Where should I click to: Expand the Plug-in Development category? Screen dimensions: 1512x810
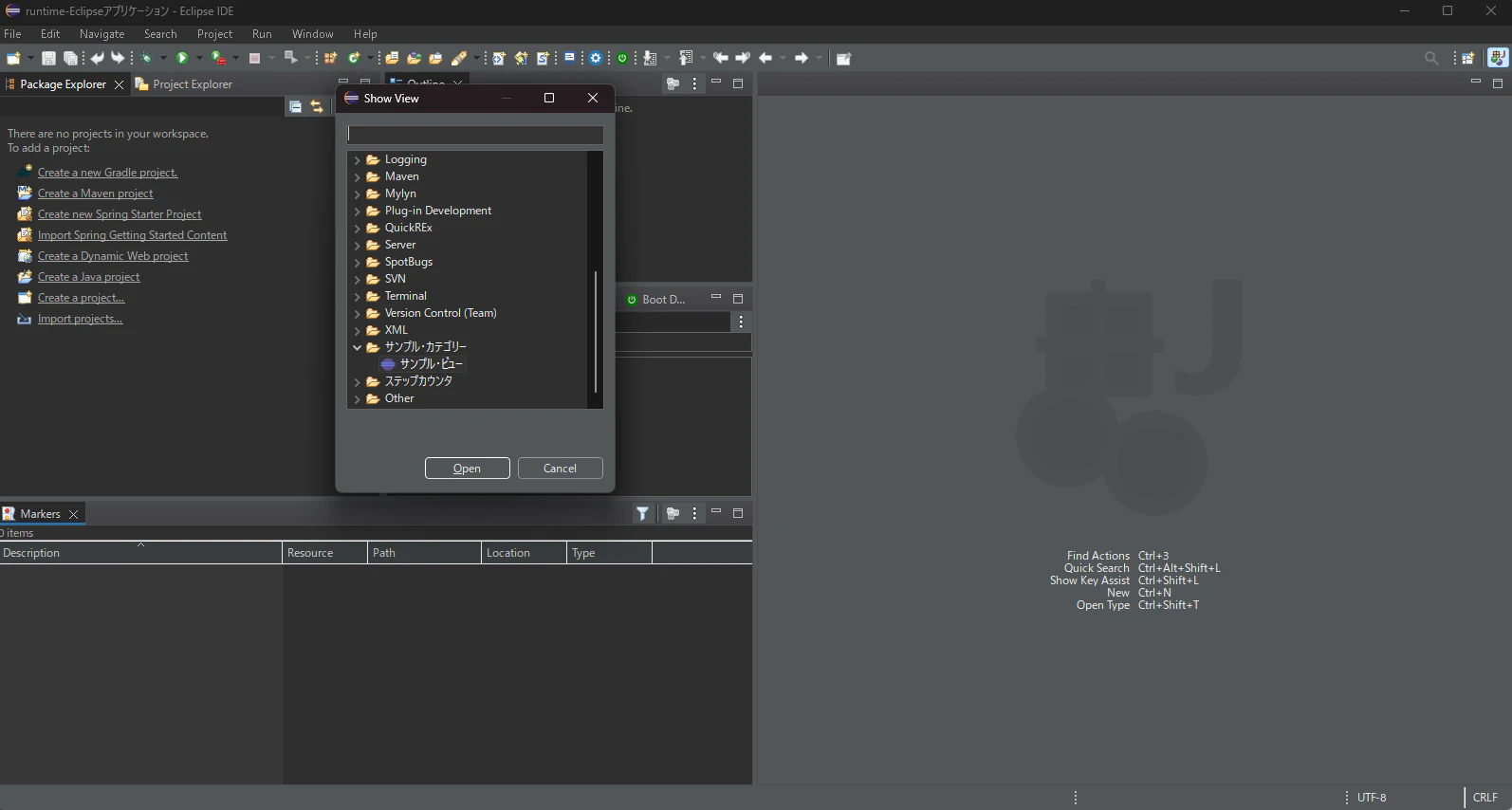(x=357, y=211)
